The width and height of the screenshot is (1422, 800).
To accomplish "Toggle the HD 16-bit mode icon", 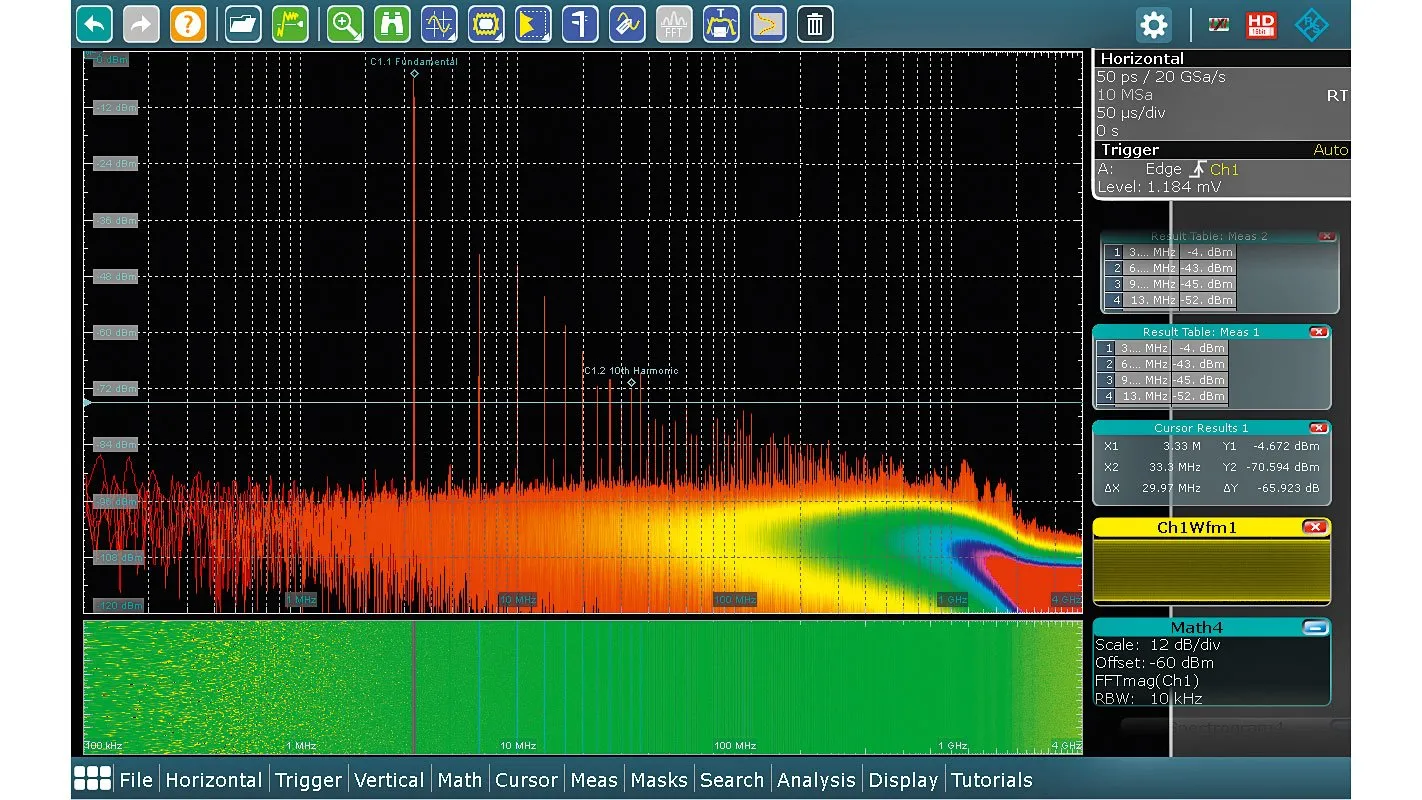I will coord(1261,25).
